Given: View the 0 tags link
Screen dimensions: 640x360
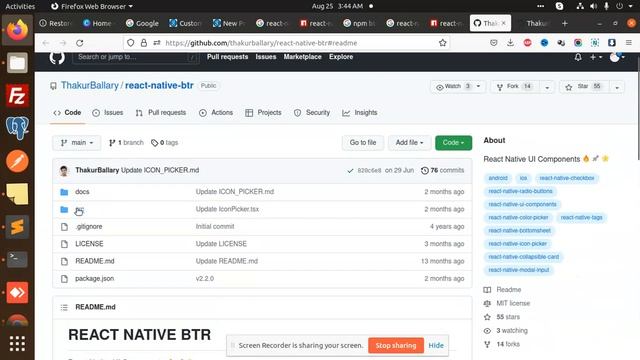Looking at the screenshot, I should [x=164, y=143].
